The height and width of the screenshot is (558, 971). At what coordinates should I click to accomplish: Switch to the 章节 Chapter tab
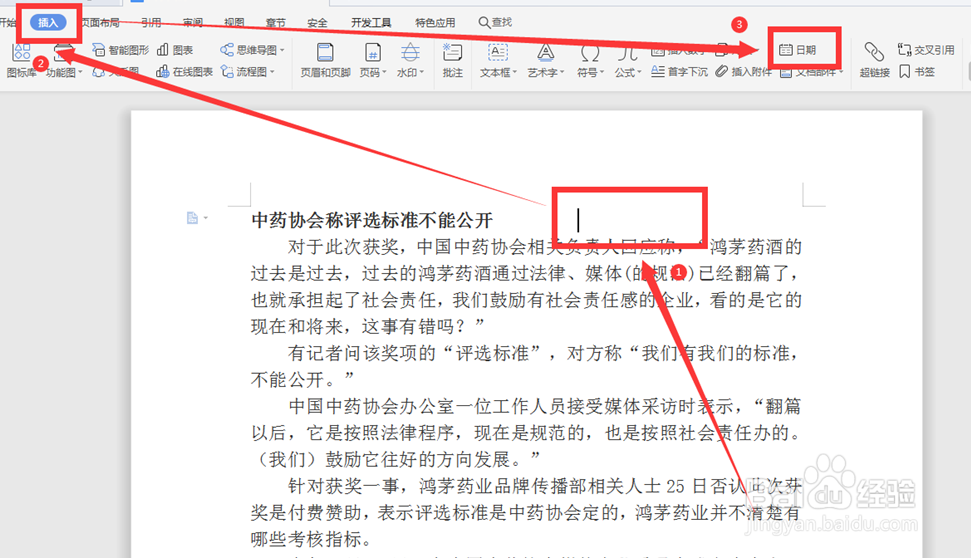pos(276,23)
